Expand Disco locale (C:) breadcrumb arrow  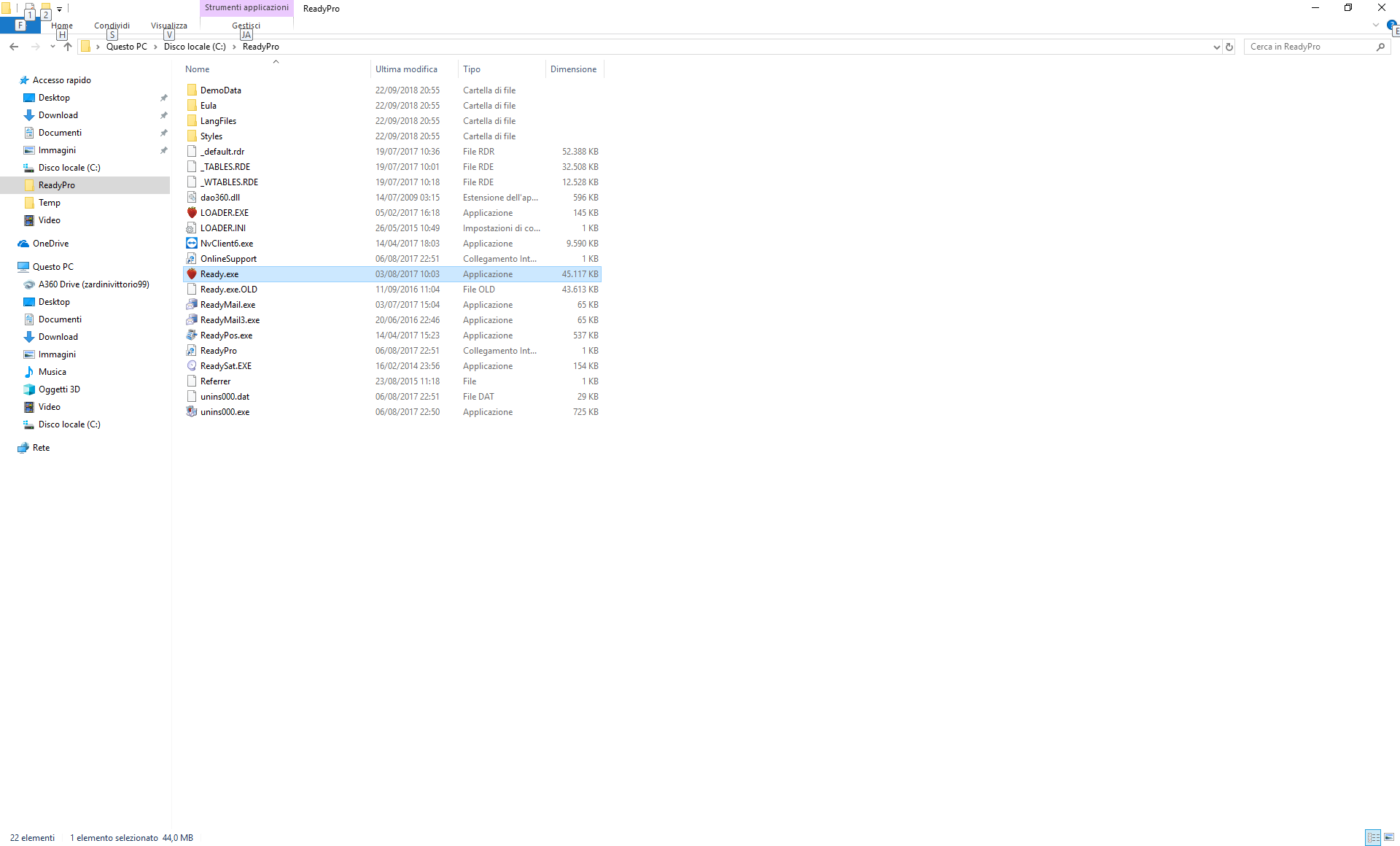234,47
